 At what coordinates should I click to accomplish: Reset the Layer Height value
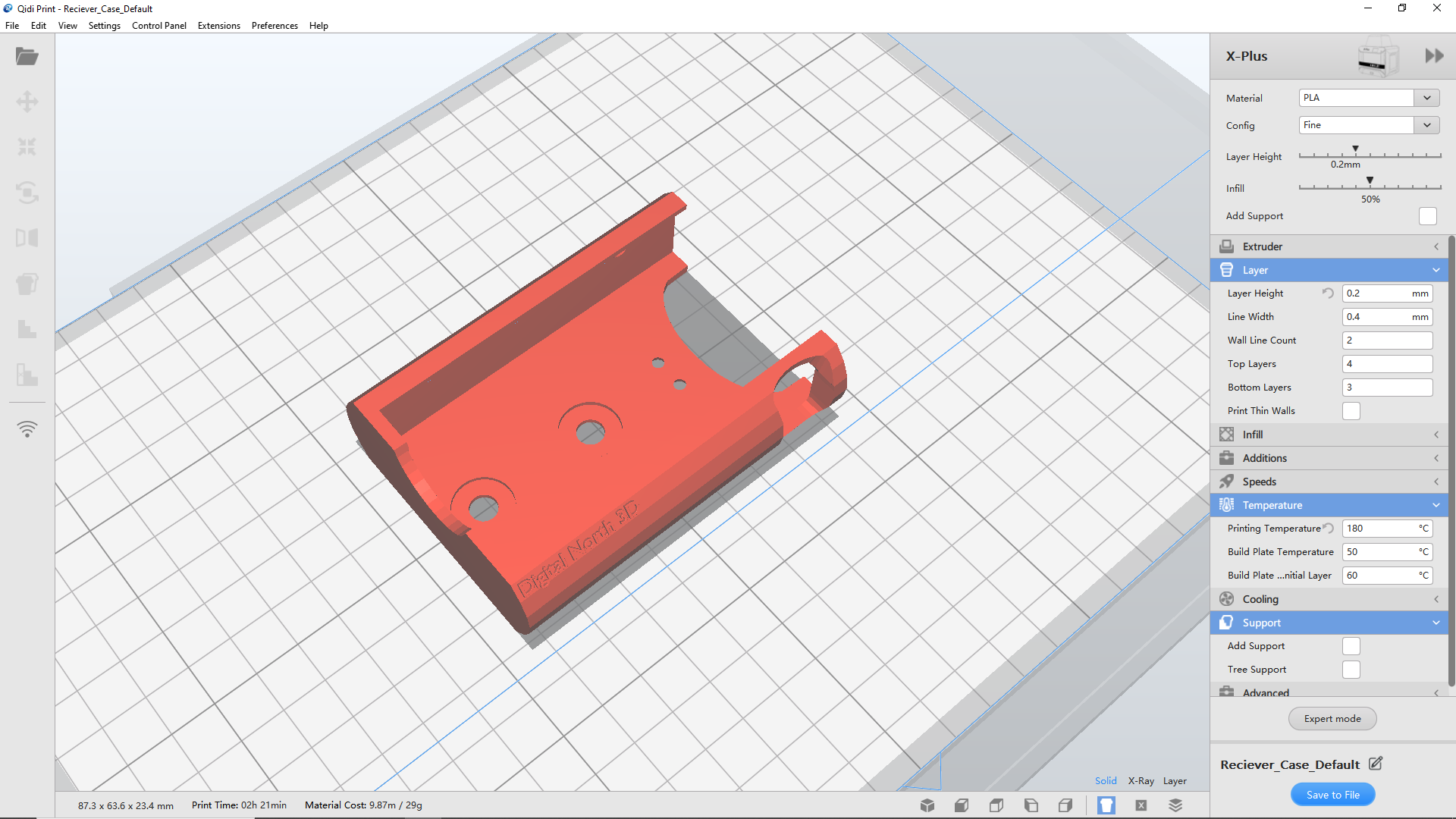(1328, 293)
